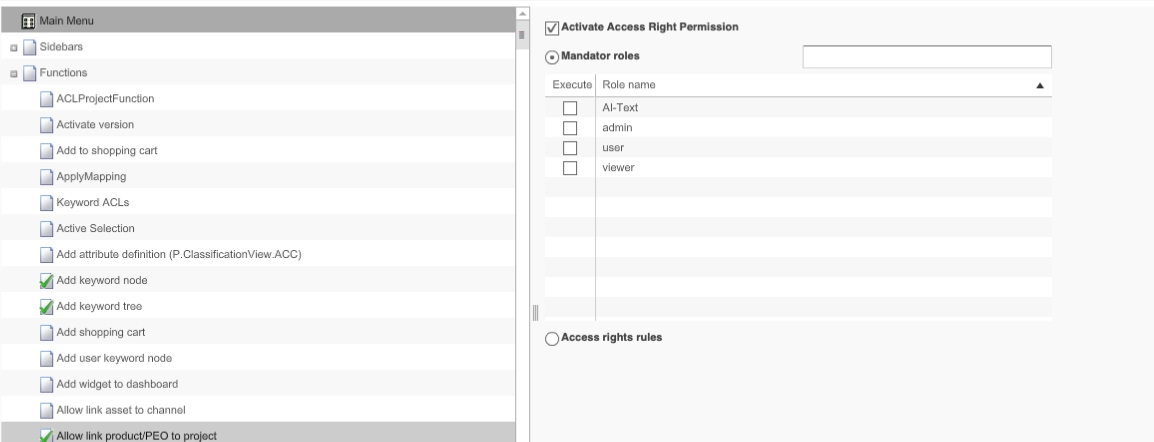This screenshot has height=442, width=1154.
Task: Select Add widget to dashboard item
Action: click(110, 384)
